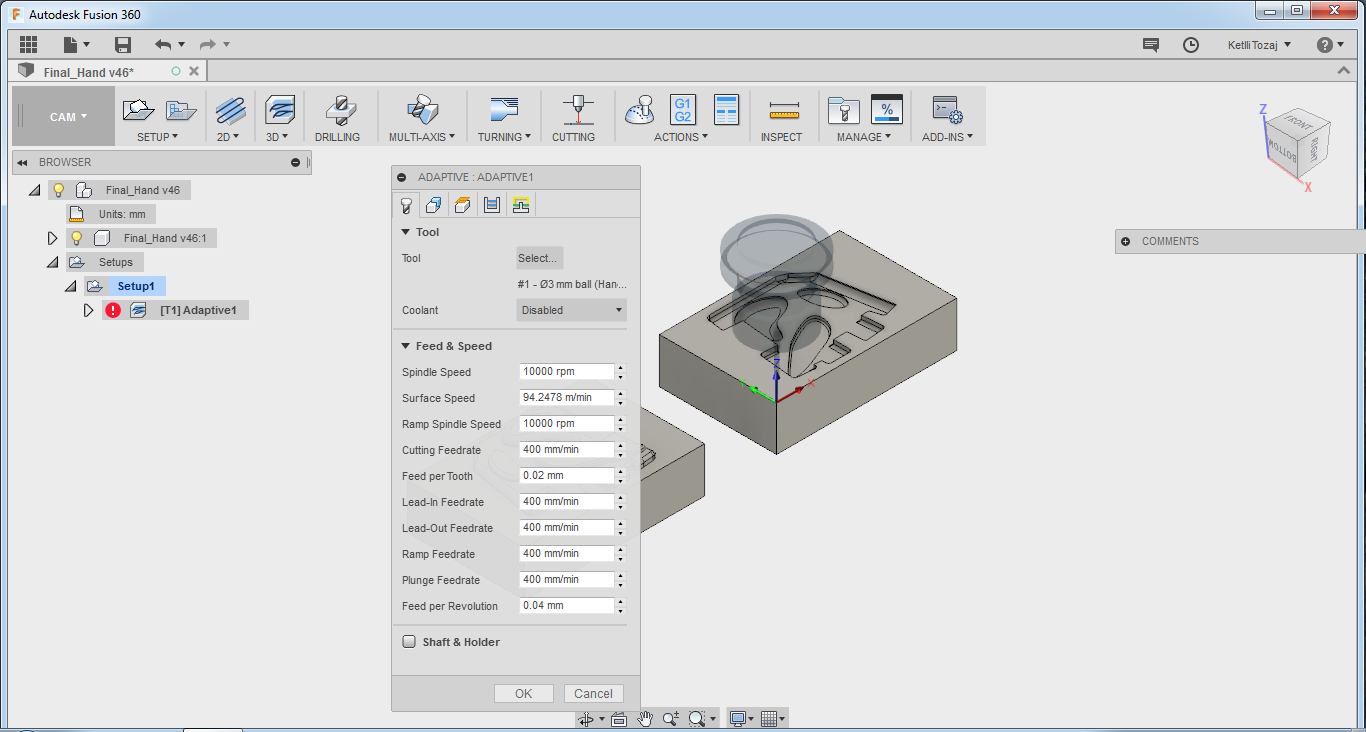This screenshot has height=732, width=1366.
Task: Click the New Setup icon
Action: click(x=138, y=110)
